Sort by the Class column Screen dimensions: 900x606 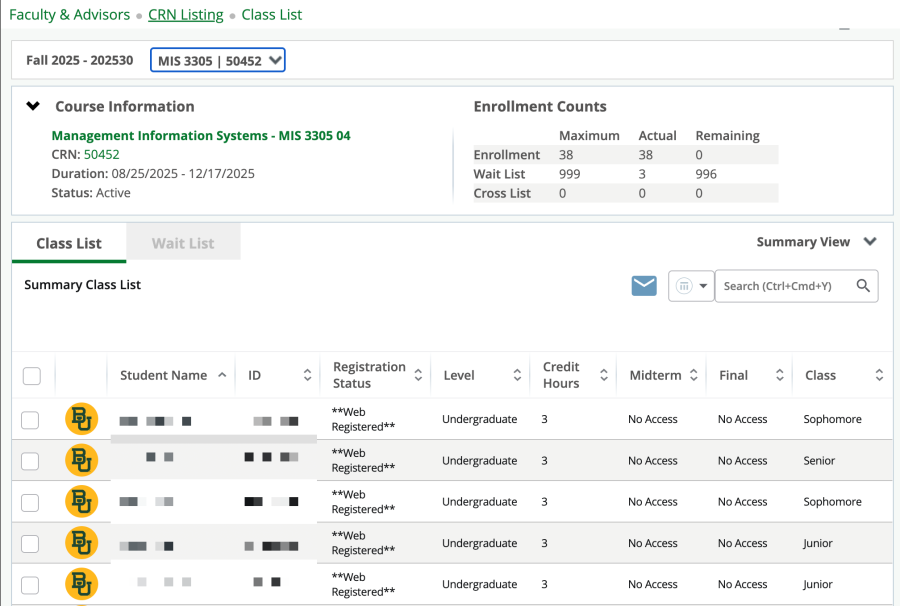pos(879,375)
